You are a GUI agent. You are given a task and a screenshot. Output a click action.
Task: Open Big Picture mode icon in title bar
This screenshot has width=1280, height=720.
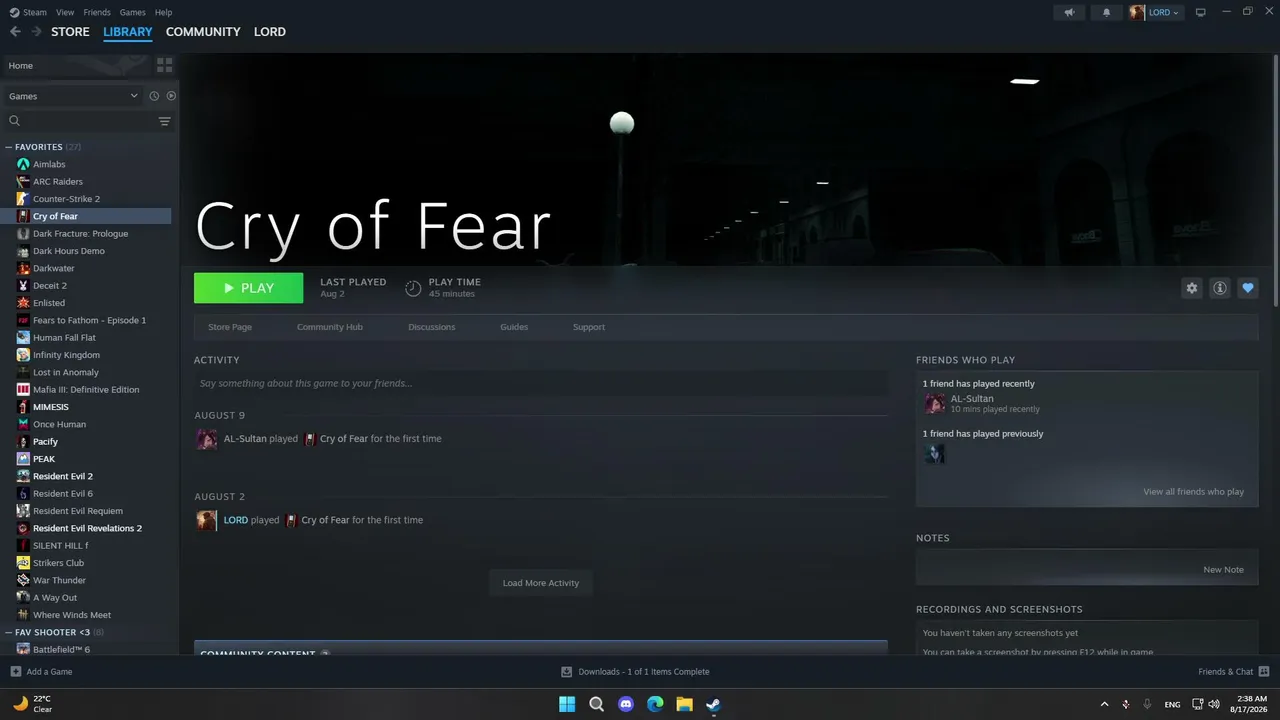click(x=1200, y=12)
